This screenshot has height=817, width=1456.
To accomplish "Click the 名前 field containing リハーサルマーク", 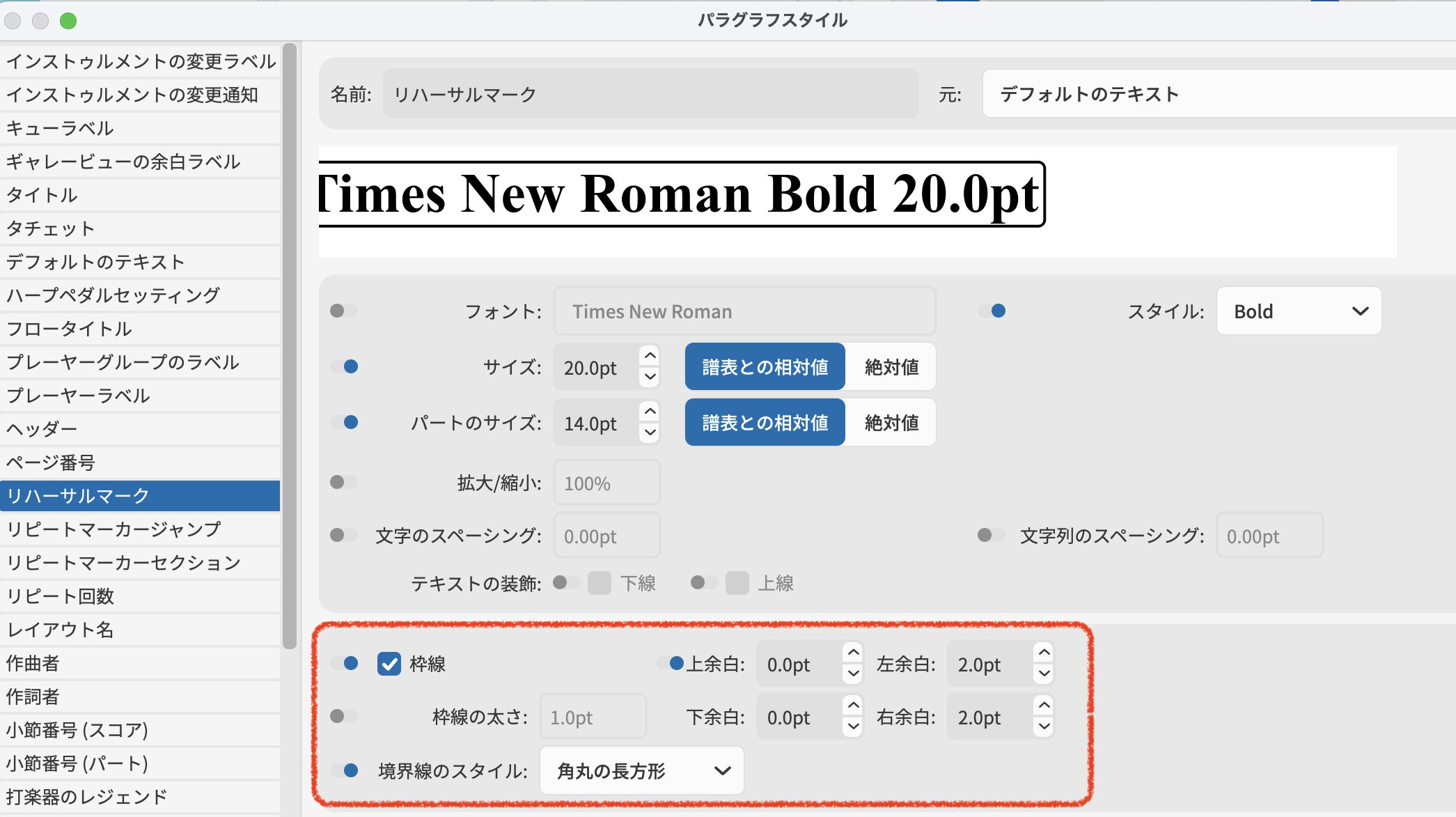I will (x=650, y=94).
